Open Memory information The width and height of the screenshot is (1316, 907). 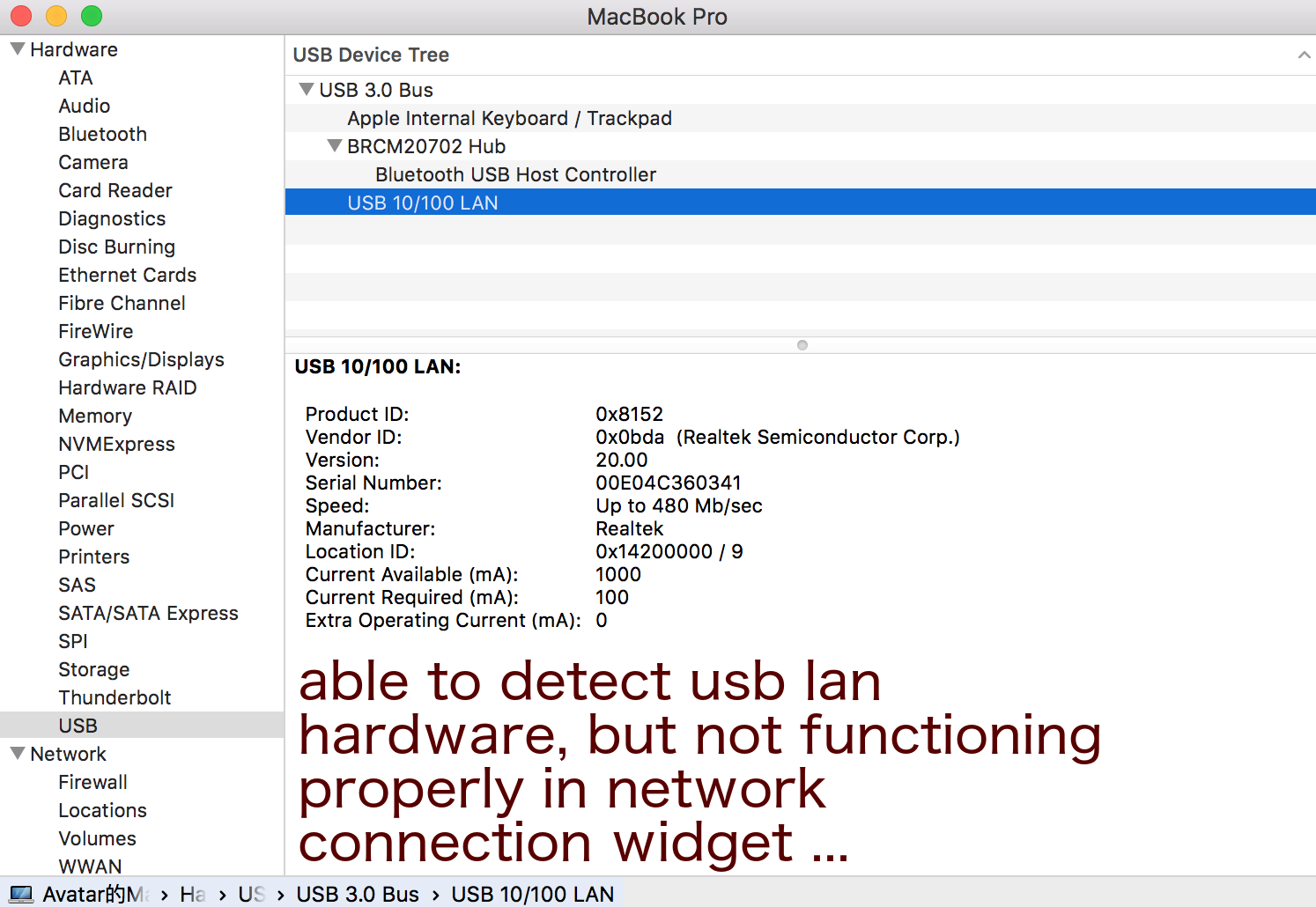(95, 416)
